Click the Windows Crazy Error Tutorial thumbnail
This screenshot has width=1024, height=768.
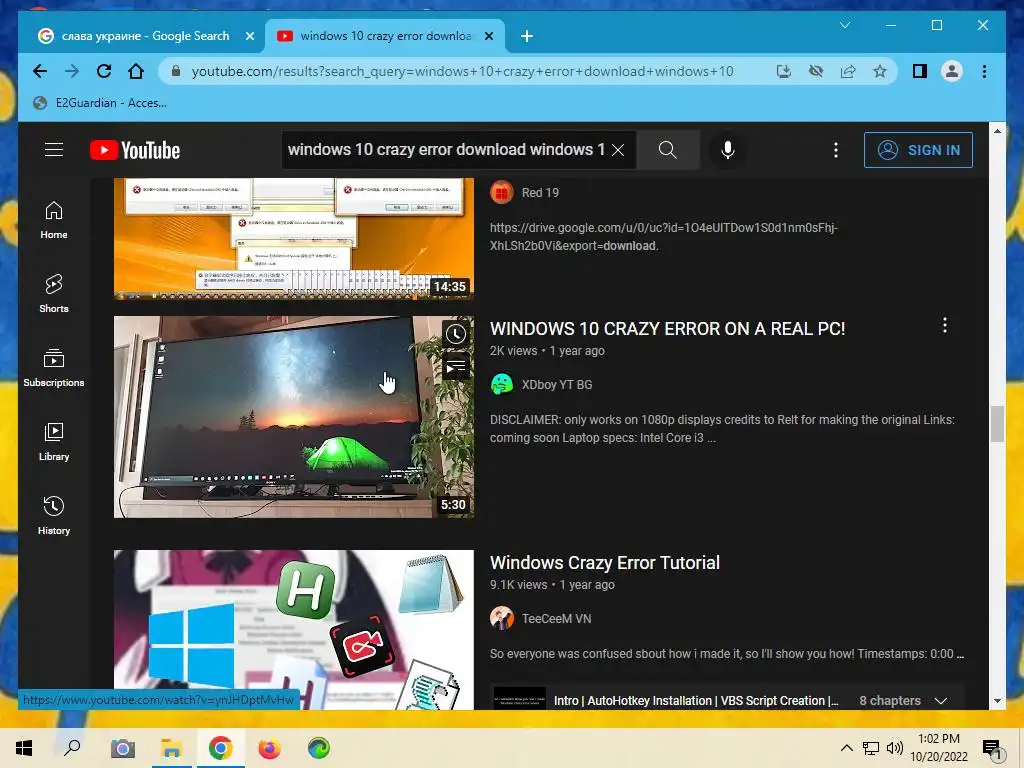coord(294,630)
